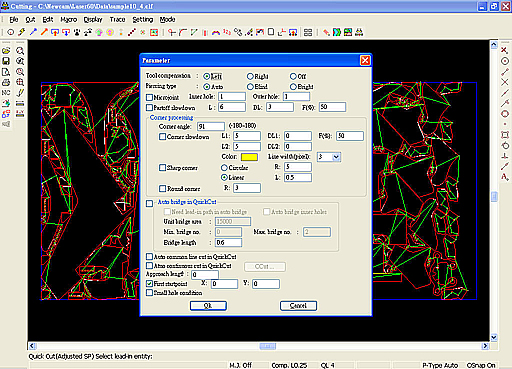The image size is (512, 369).
Task: Enable the Partoff slowdown checkbox
Action: pyautogui.click(x=149, y=108)
